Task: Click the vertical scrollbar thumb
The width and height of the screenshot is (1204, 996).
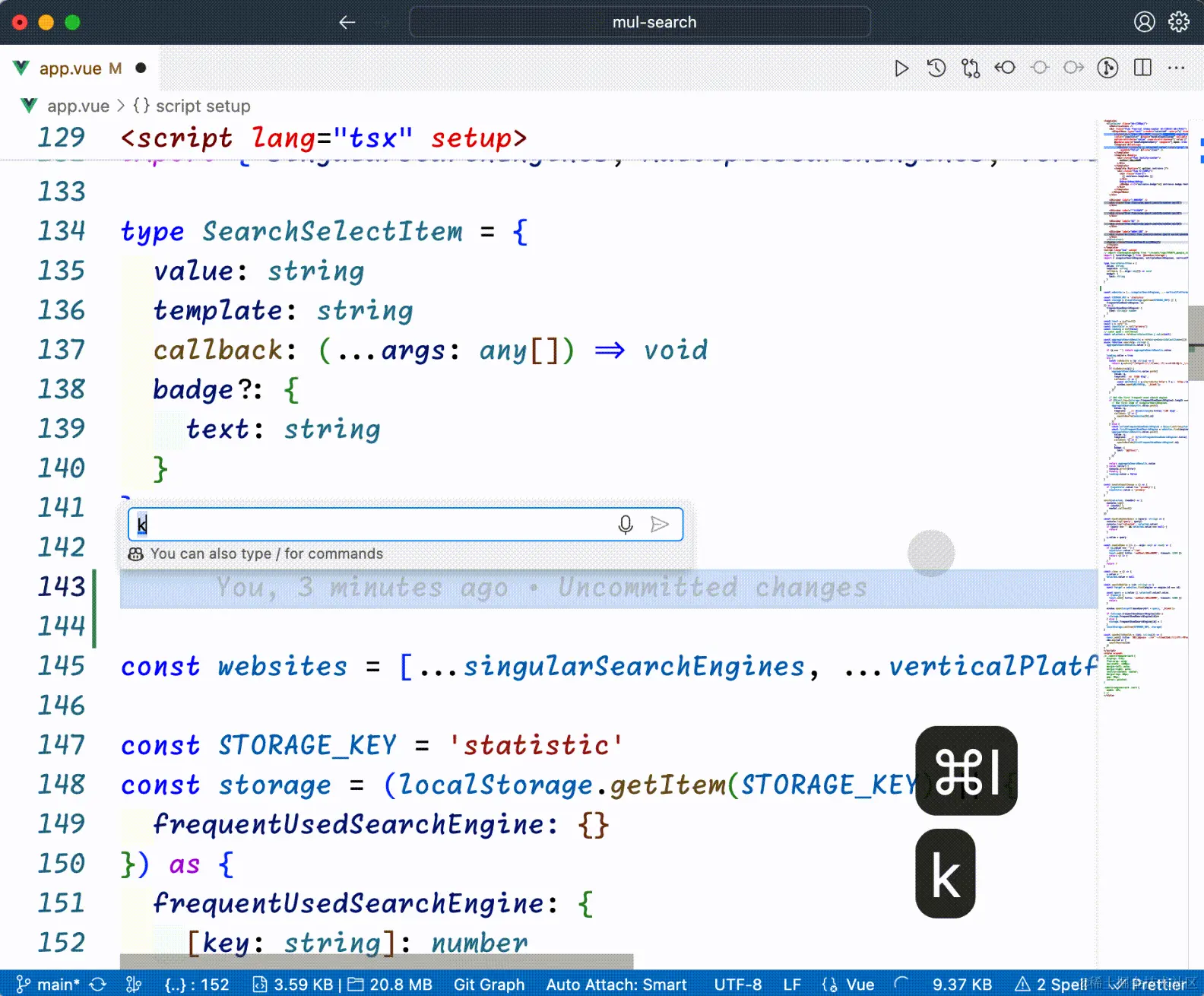Action: [1196, 343]
